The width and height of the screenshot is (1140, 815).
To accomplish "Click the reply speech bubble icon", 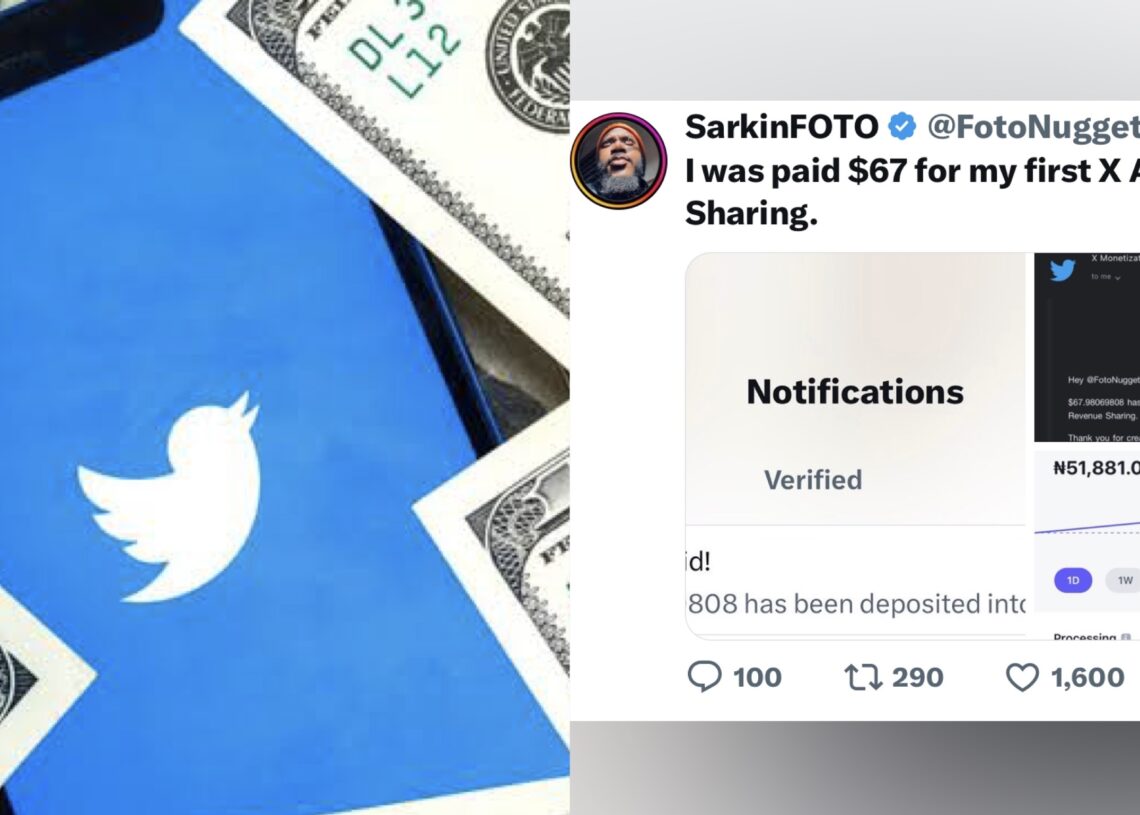I will click(x=704, y=676).
